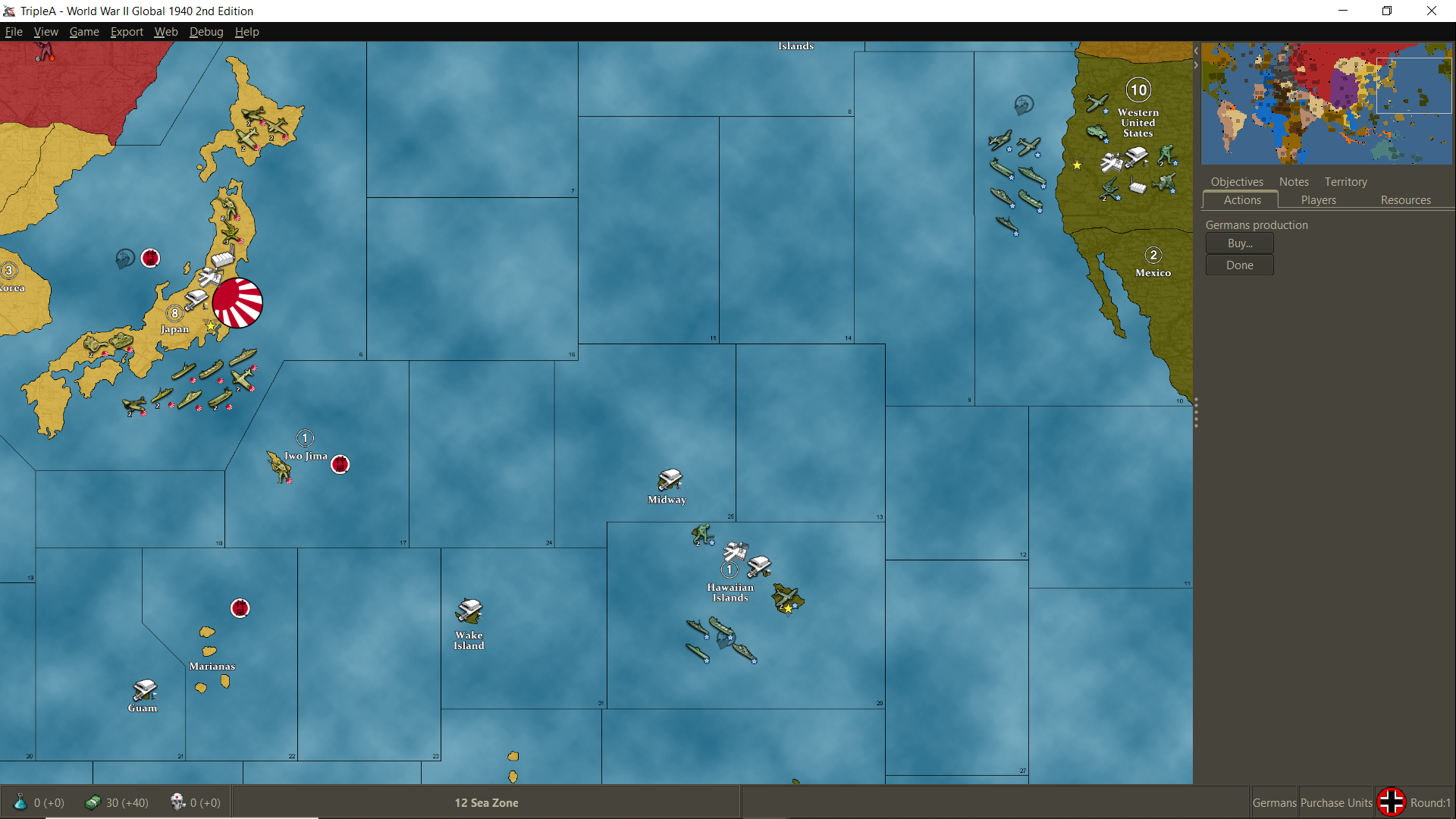
Task: Click the PUs resource icon in status bar
Action: pos(93,802)
